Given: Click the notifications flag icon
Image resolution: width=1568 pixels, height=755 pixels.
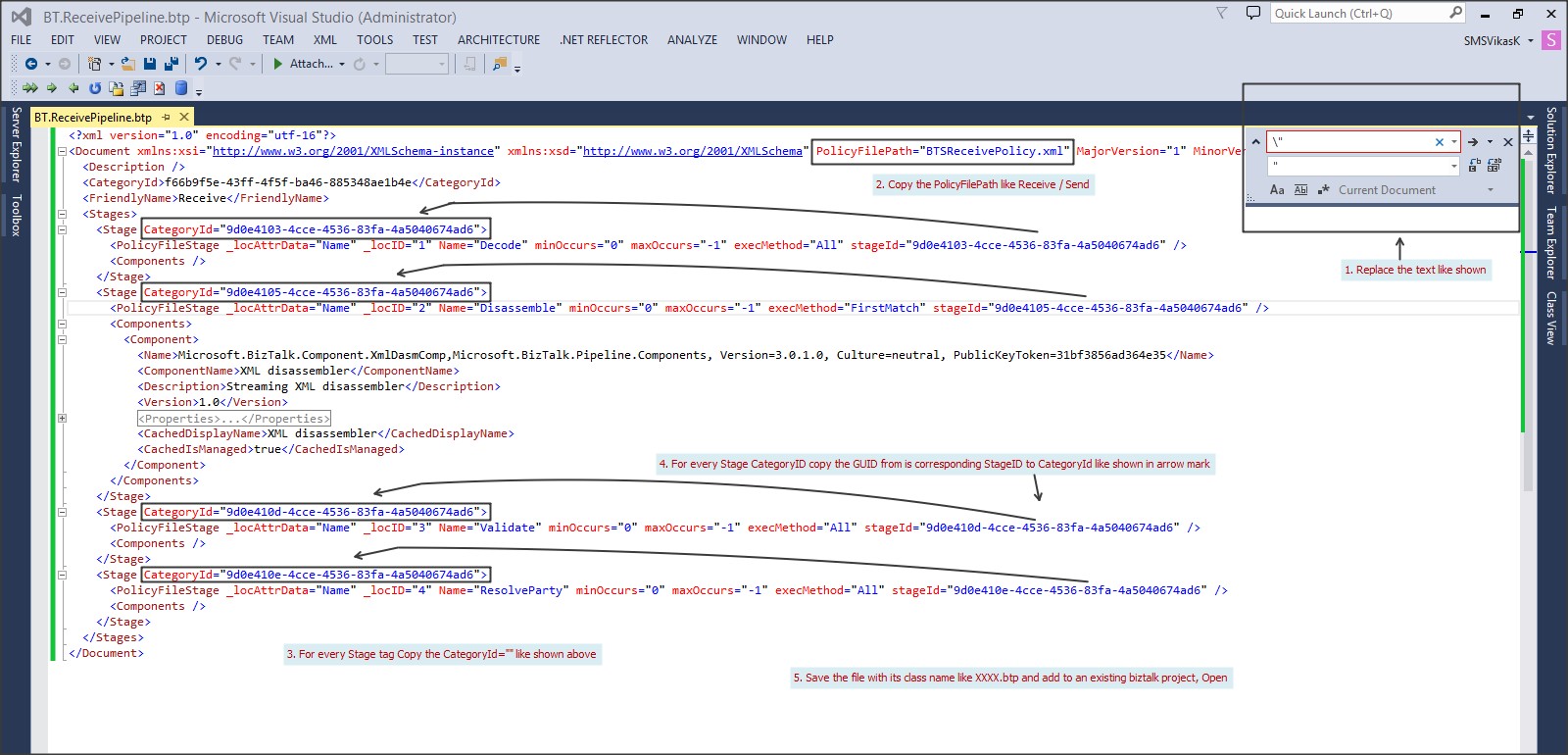Looking at the screenshot, I should tap(1221, 13).
